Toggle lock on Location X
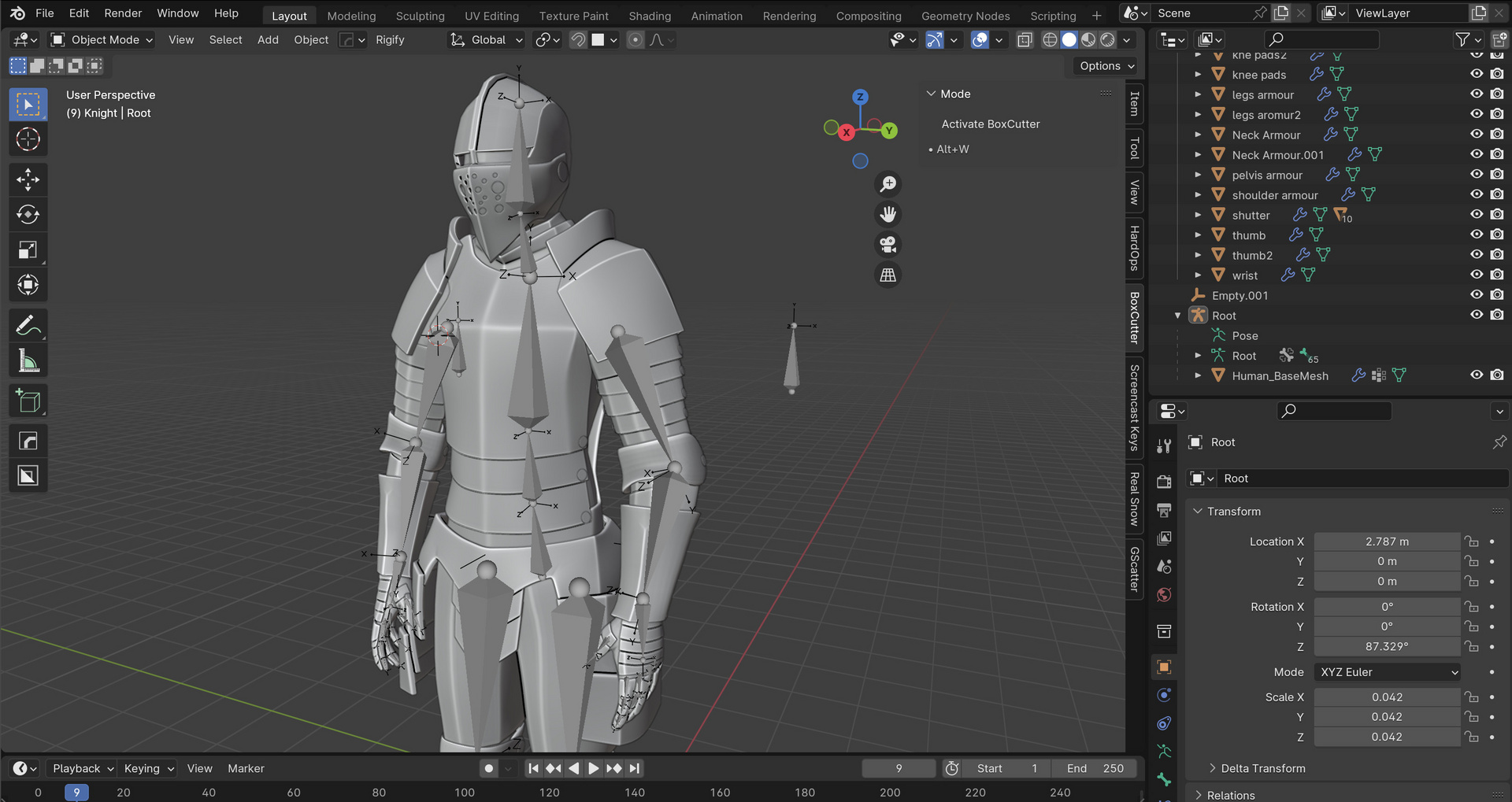The width and height of the screenshot is (1512, 802). 1471,541
